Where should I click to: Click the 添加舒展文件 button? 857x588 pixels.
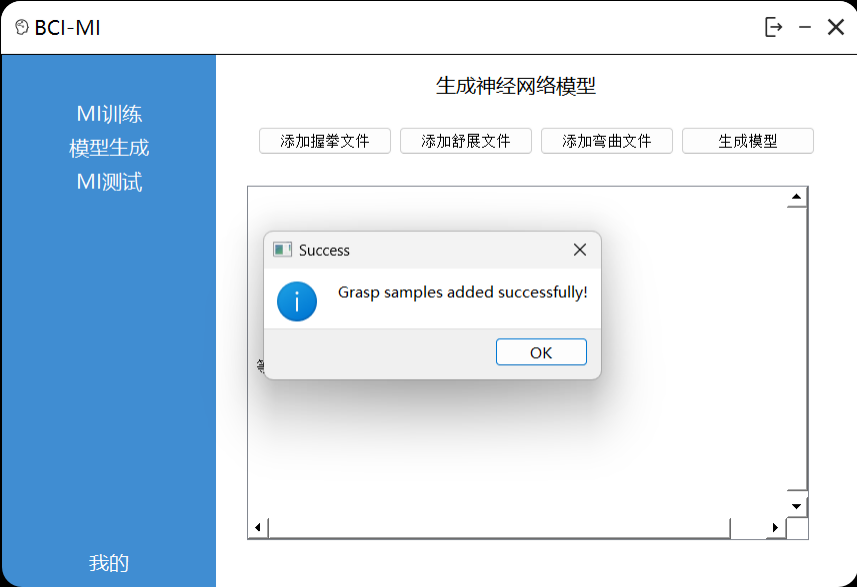coord(466,141)
